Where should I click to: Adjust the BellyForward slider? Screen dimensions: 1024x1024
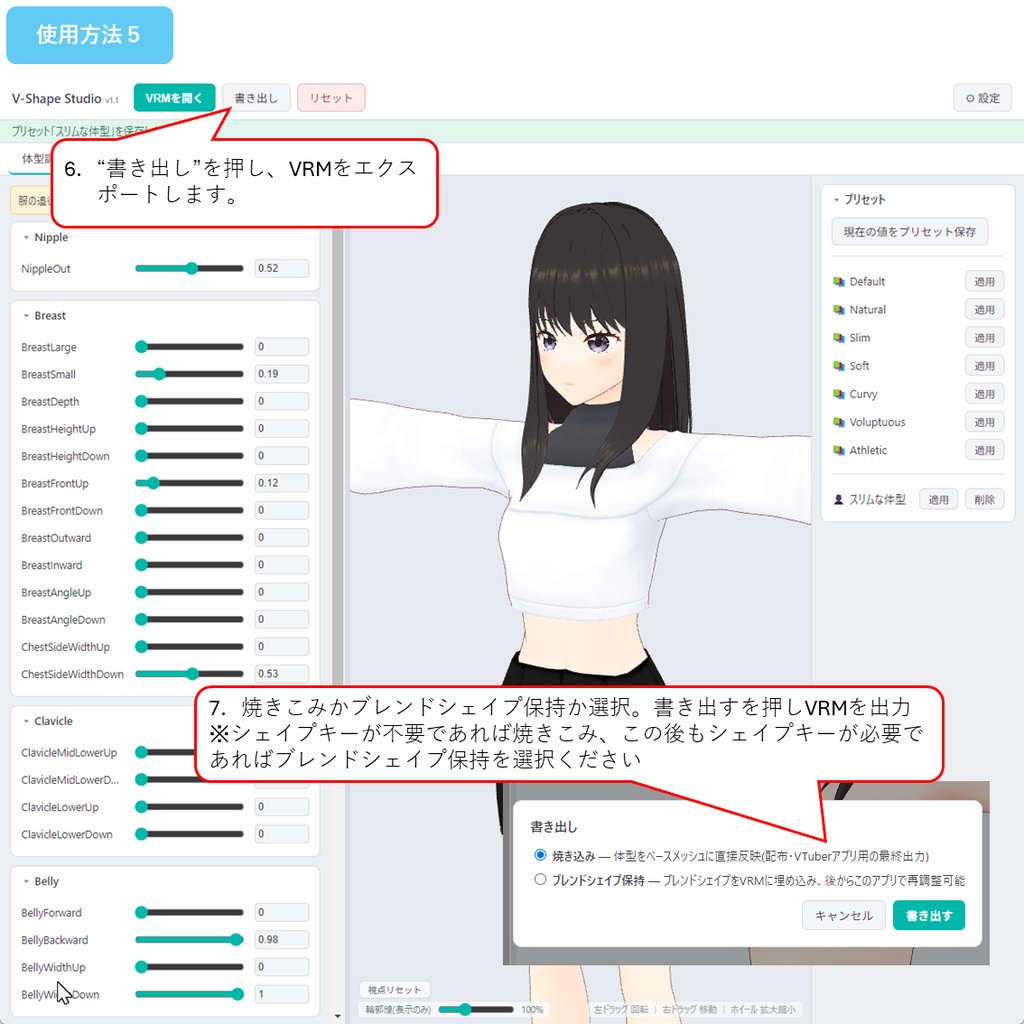click(189, 912)
